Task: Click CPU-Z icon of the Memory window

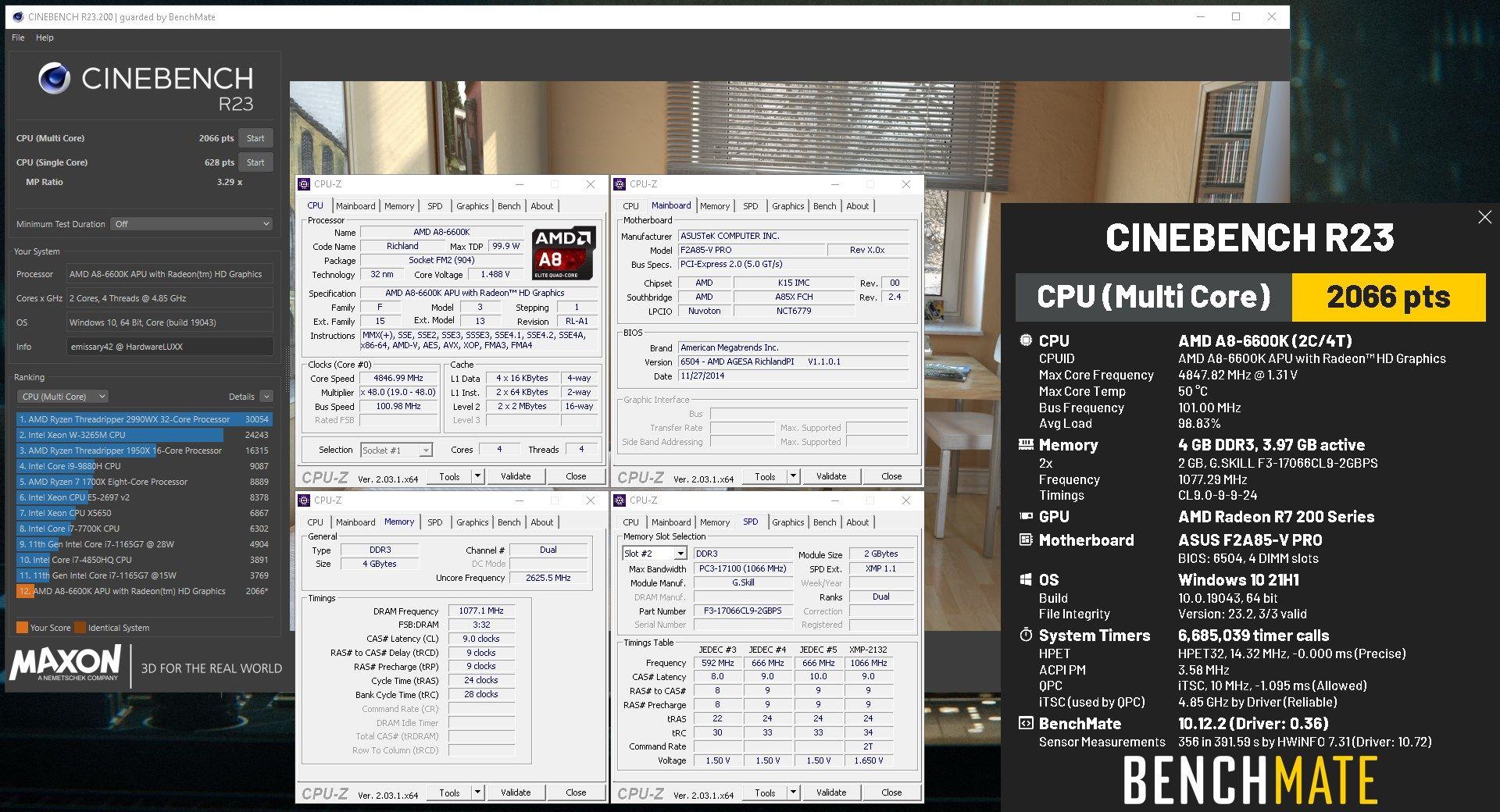Action: 304,500
